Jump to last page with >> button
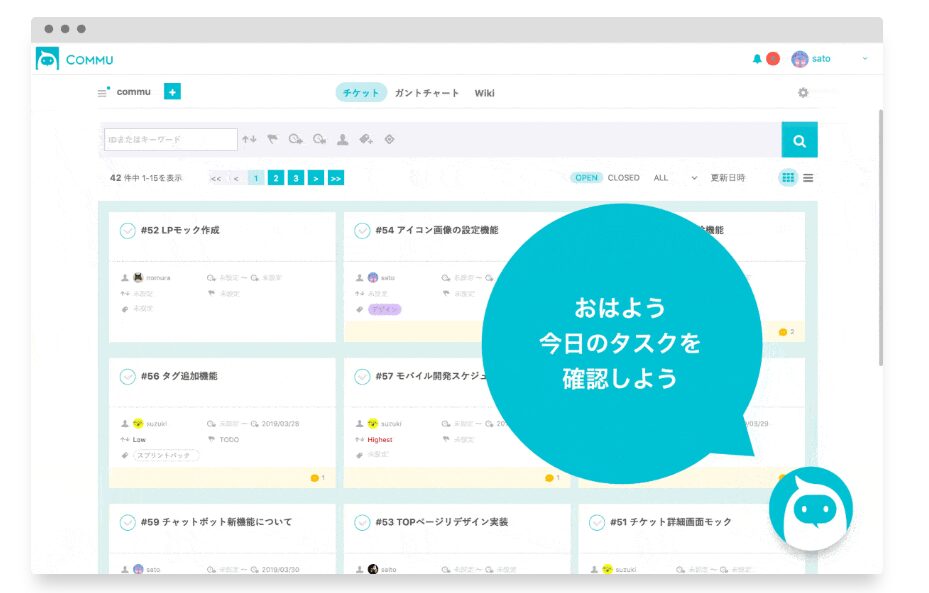Screen dimensions: 929x593 pyautogui.click(x=336, y=178)
